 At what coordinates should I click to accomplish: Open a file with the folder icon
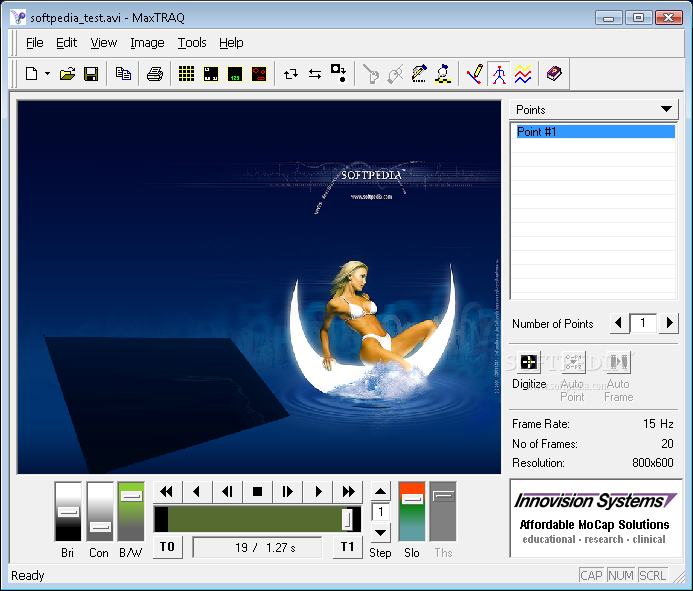click(67, 74)
